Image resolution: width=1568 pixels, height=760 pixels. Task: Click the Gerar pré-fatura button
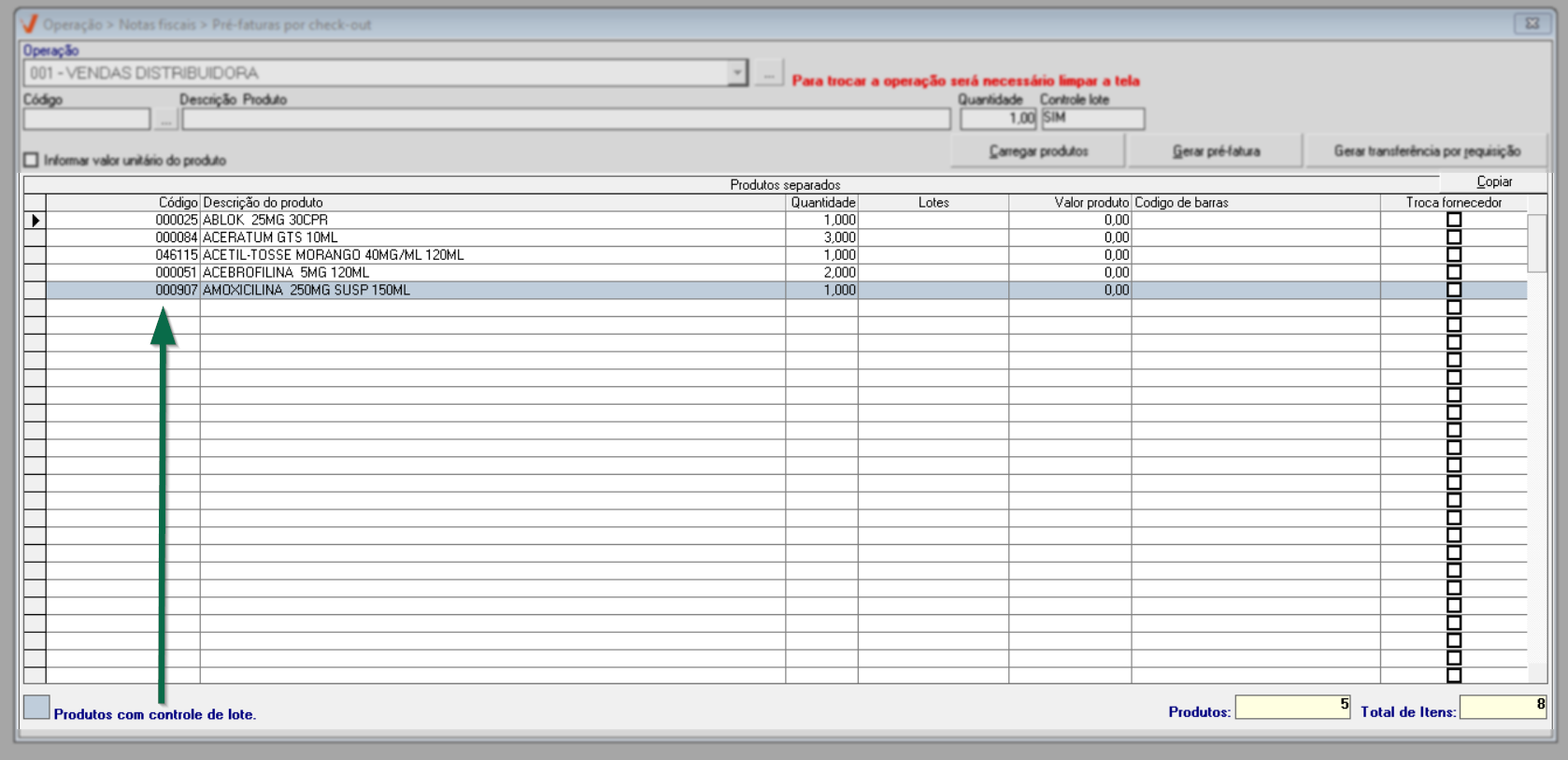(x=1216, y=151)
